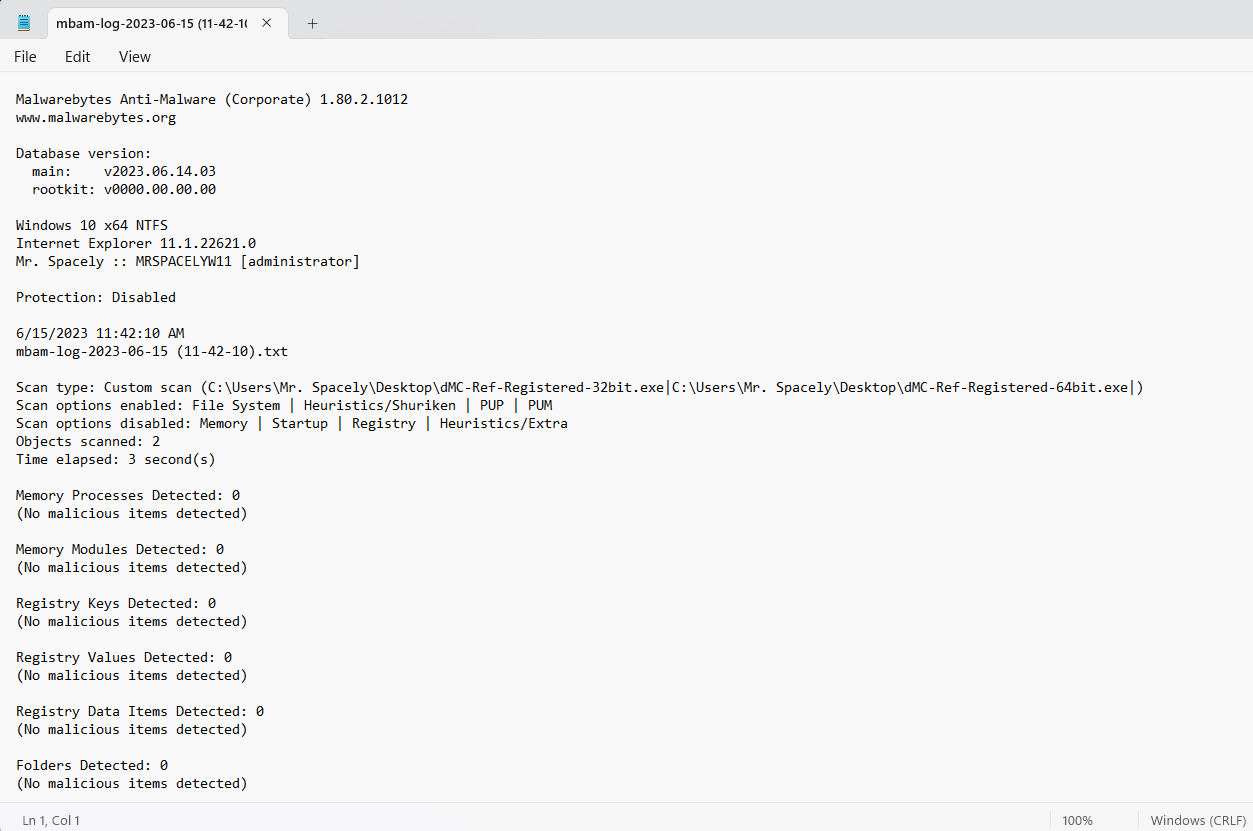Click 'No malicious items detected' under Memory Processes Detected
Screen dimensions: 1253x831
[x=132, y=514]
